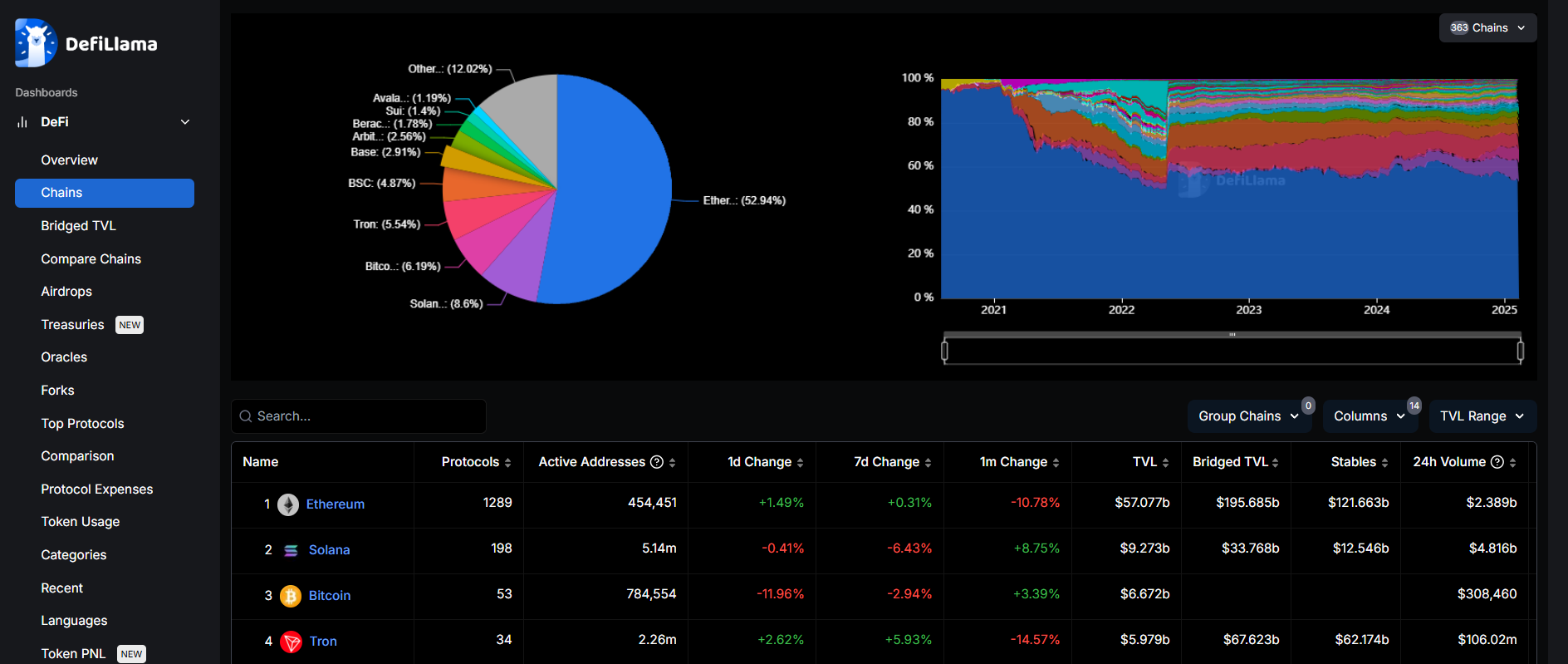Go to Airdrops in sidebar

(x=66, y=292)
